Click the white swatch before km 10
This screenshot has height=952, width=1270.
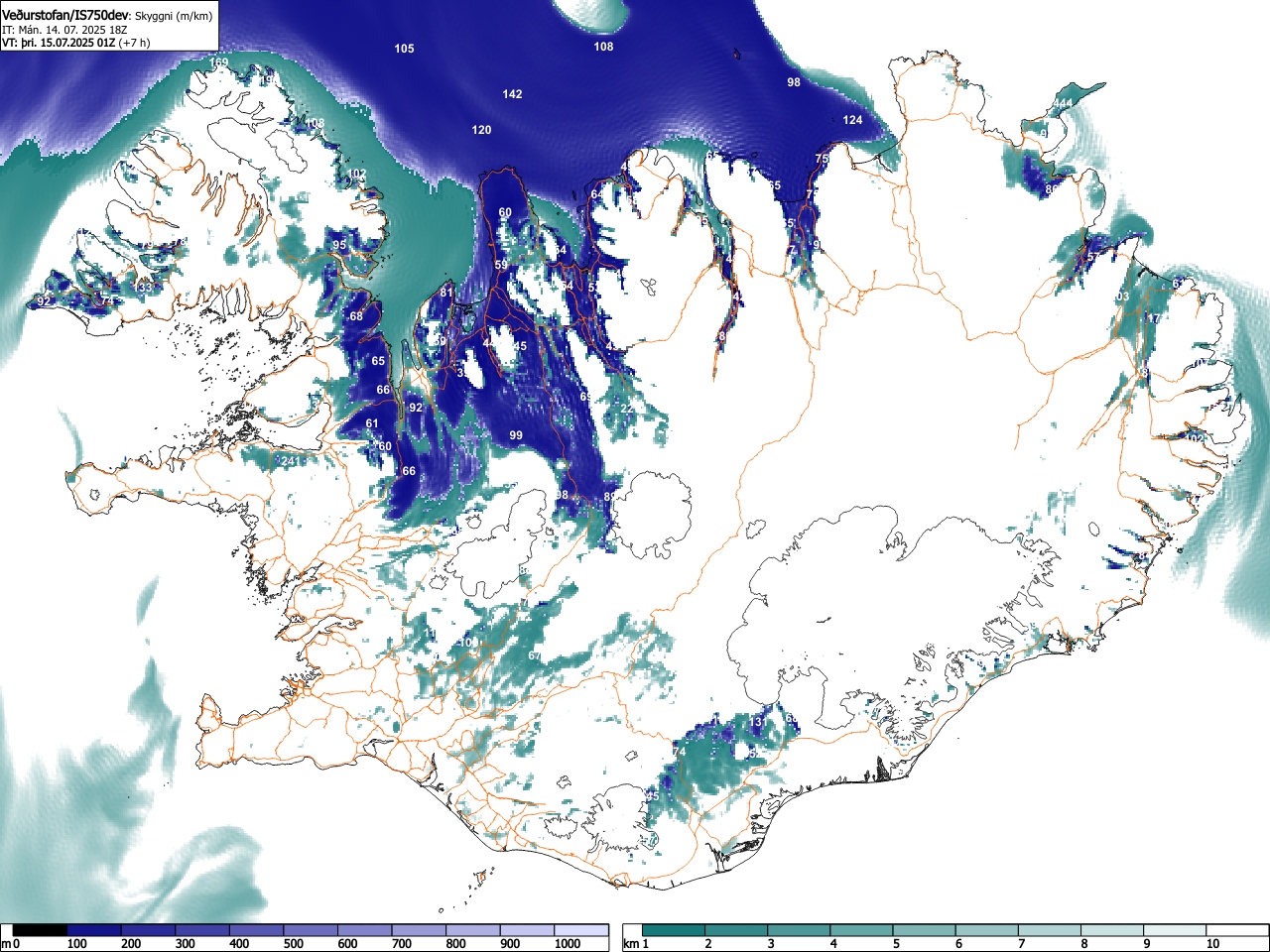(x=1176, y=930)
